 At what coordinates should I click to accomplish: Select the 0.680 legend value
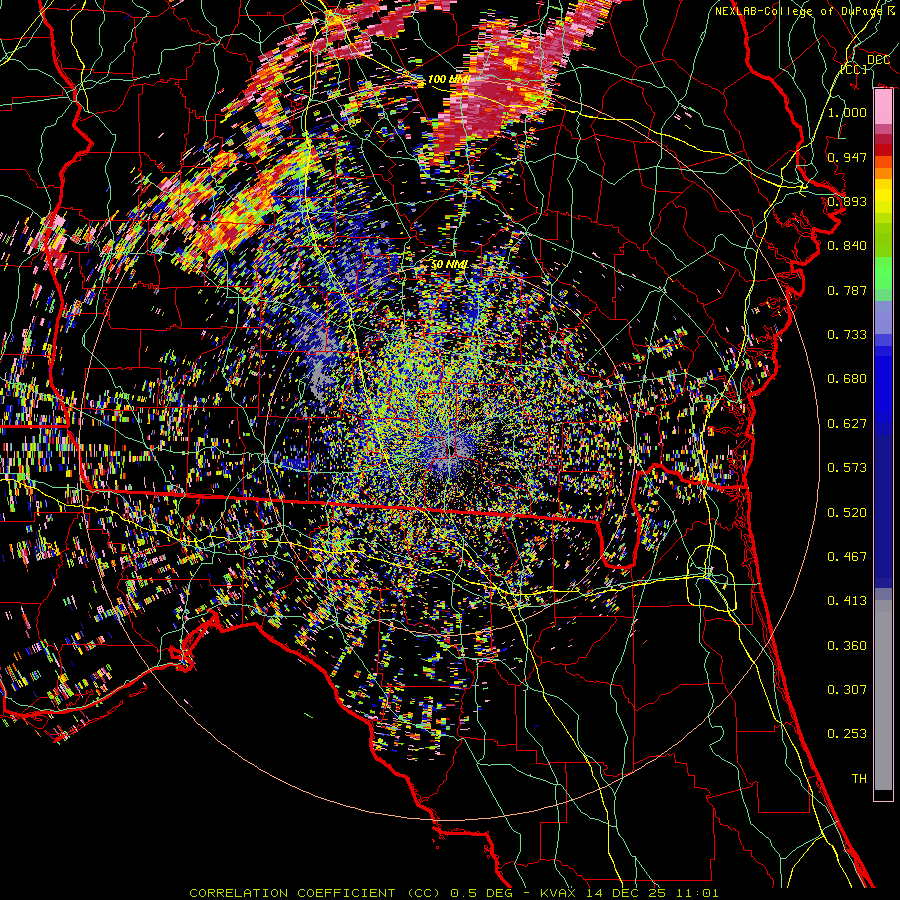tap(847, 379)
